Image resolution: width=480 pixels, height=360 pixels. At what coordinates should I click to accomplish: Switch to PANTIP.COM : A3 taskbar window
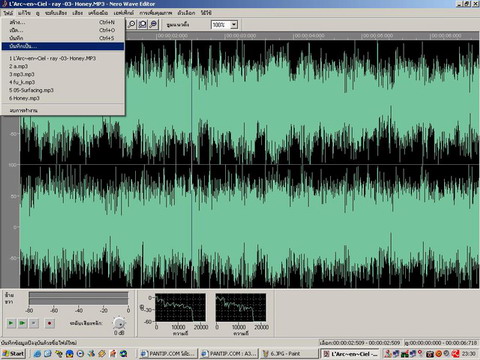(x=229, y=354)
